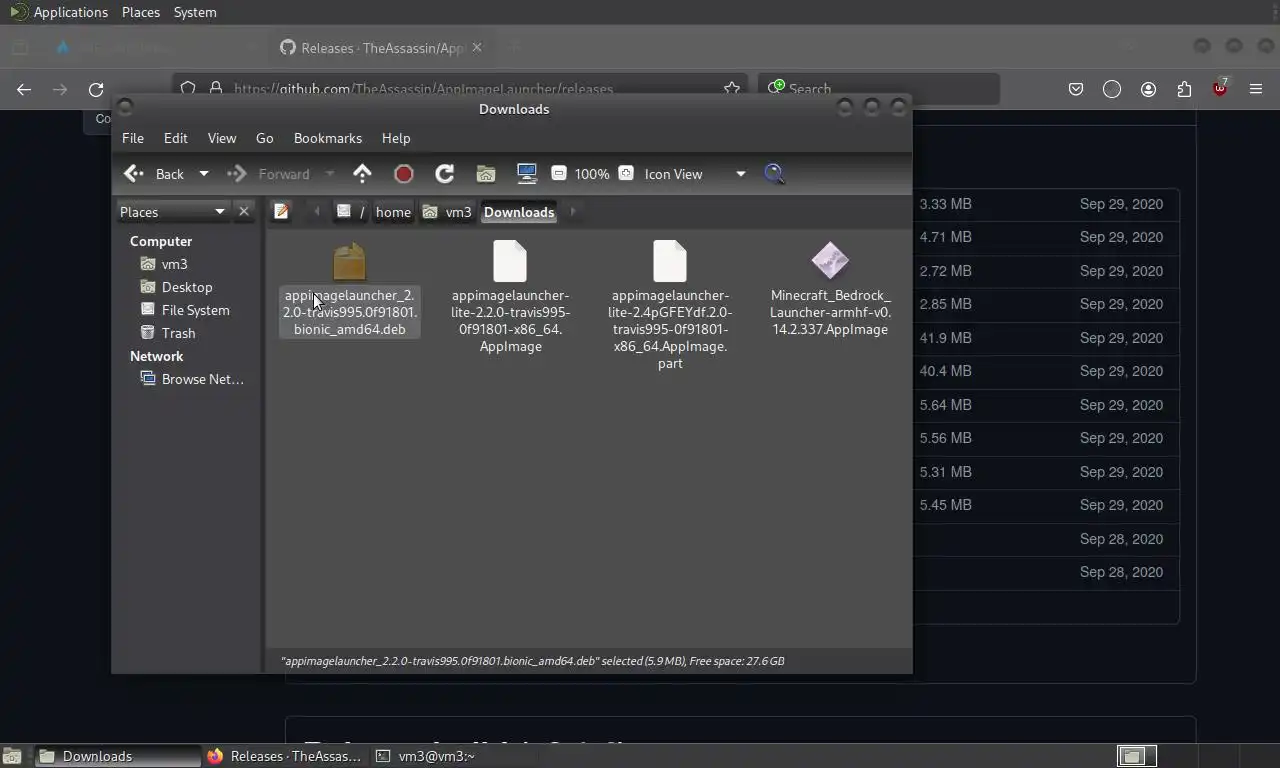Click Firefox back arrow
Viewport: 1280px width, 768px height.
pyautogui.click(x=24, y=89)
